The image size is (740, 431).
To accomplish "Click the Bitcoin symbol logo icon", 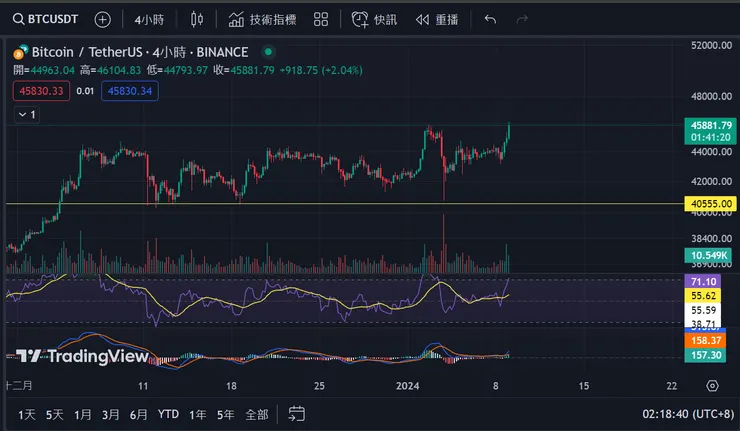I will pos(20,52).
